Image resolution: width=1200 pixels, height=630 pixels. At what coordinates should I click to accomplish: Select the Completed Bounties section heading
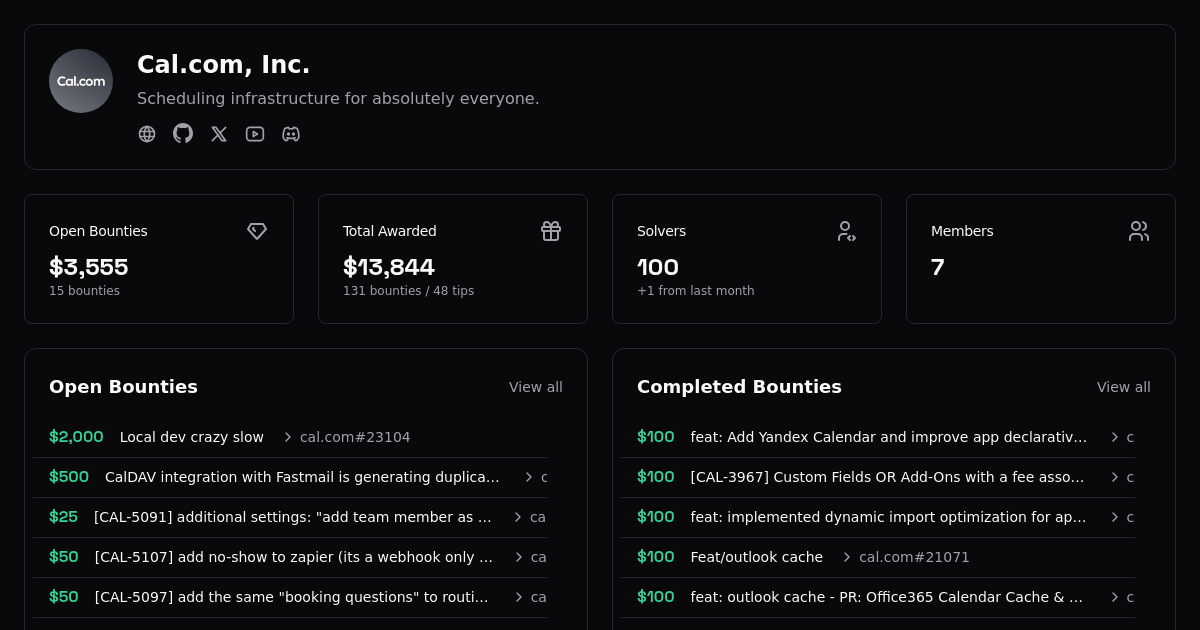[739, 386]
